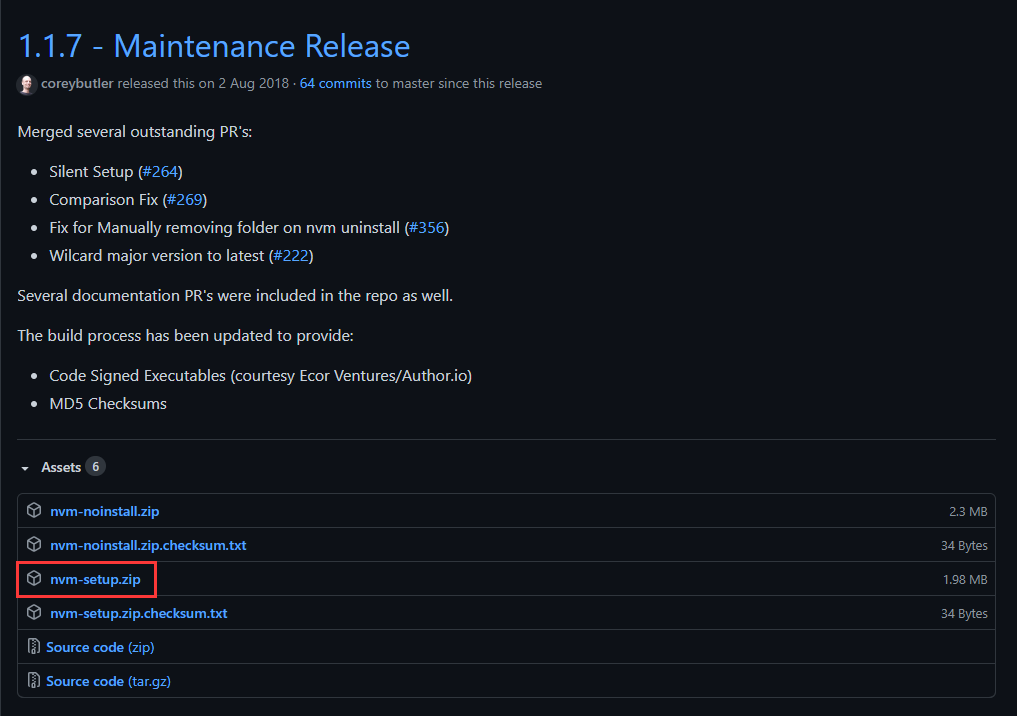Open the 64 commits link
Viewport: 1017px width, 716px height.
click(335, 83)
